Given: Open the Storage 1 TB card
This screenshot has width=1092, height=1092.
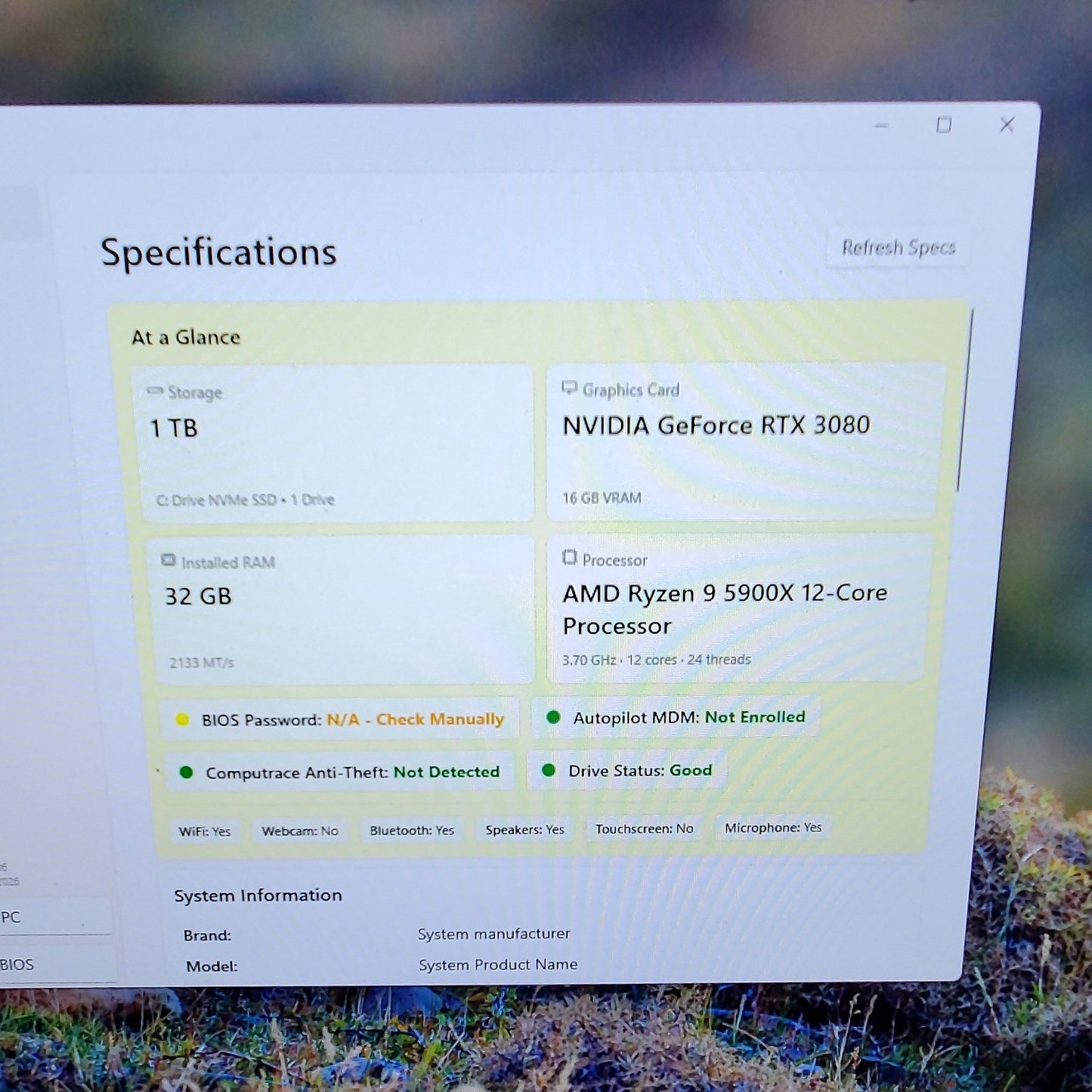Looking at the screenshot, I should 333,444.
